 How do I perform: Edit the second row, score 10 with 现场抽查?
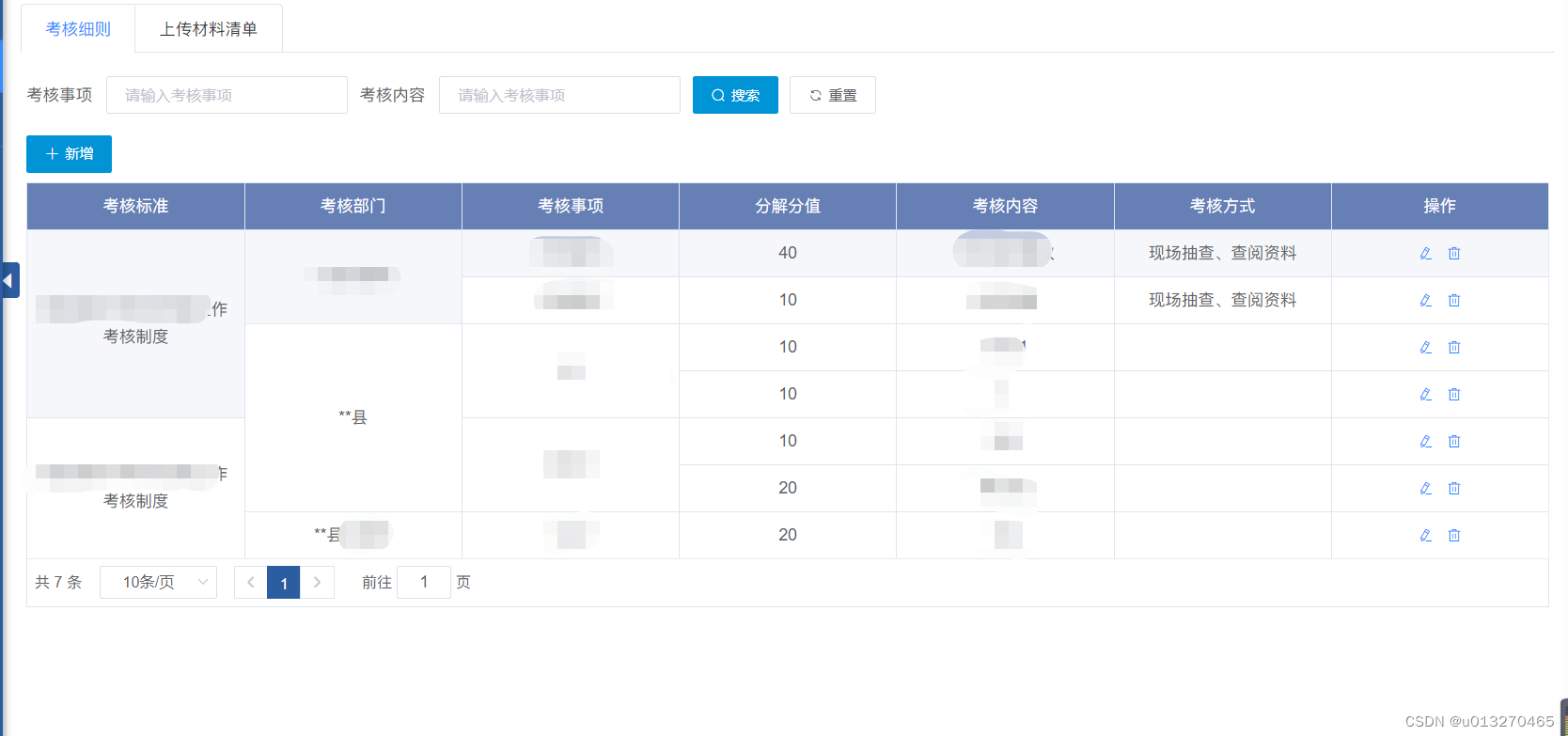pos(1425,300)
